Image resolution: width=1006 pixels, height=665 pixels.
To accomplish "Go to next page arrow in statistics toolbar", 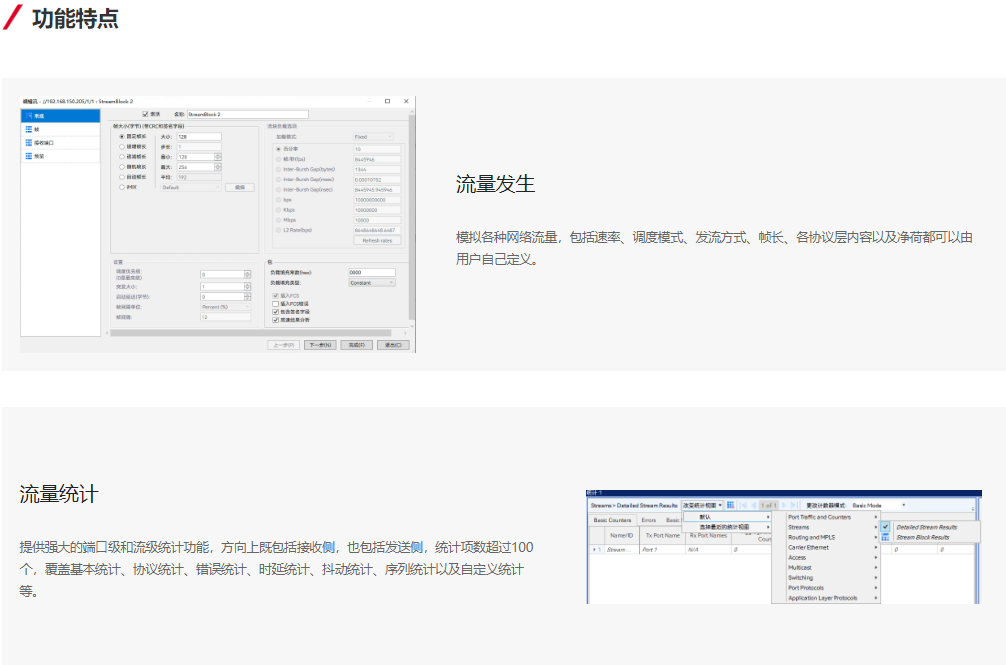I will pos(784,505).
